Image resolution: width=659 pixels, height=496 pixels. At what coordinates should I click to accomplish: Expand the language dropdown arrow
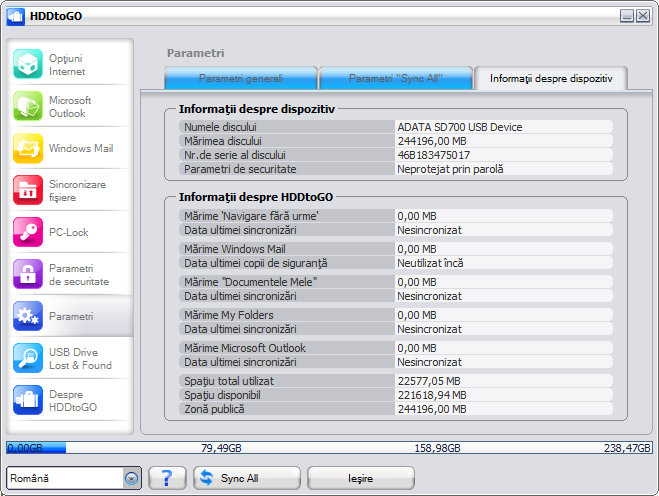point(131,479)
